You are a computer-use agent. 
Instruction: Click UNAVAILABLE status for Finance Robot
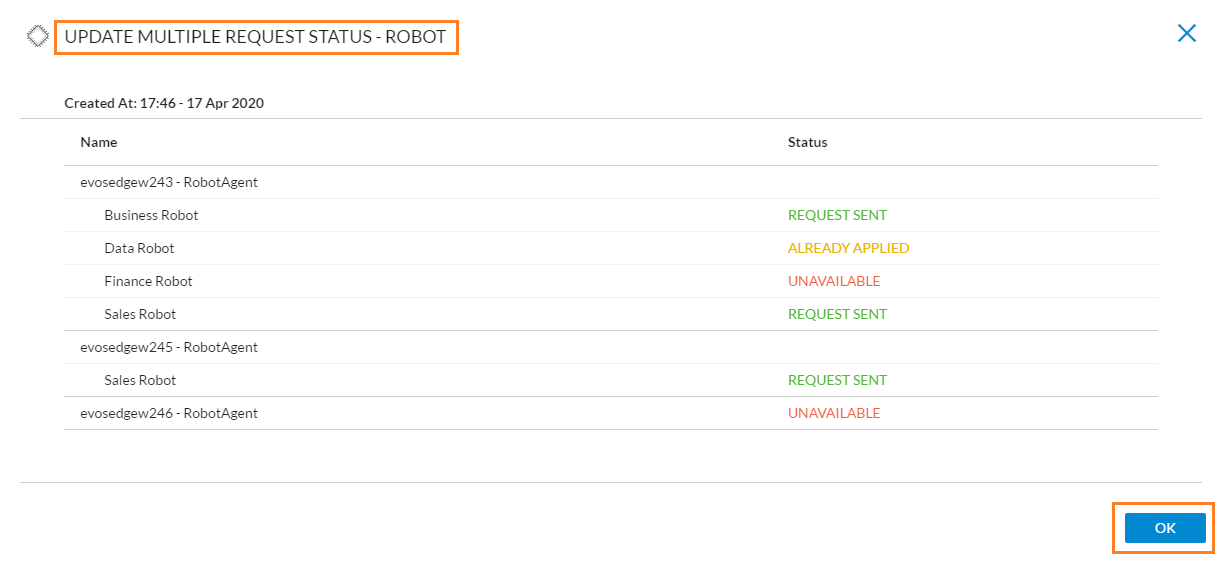(x=834, y=281)
